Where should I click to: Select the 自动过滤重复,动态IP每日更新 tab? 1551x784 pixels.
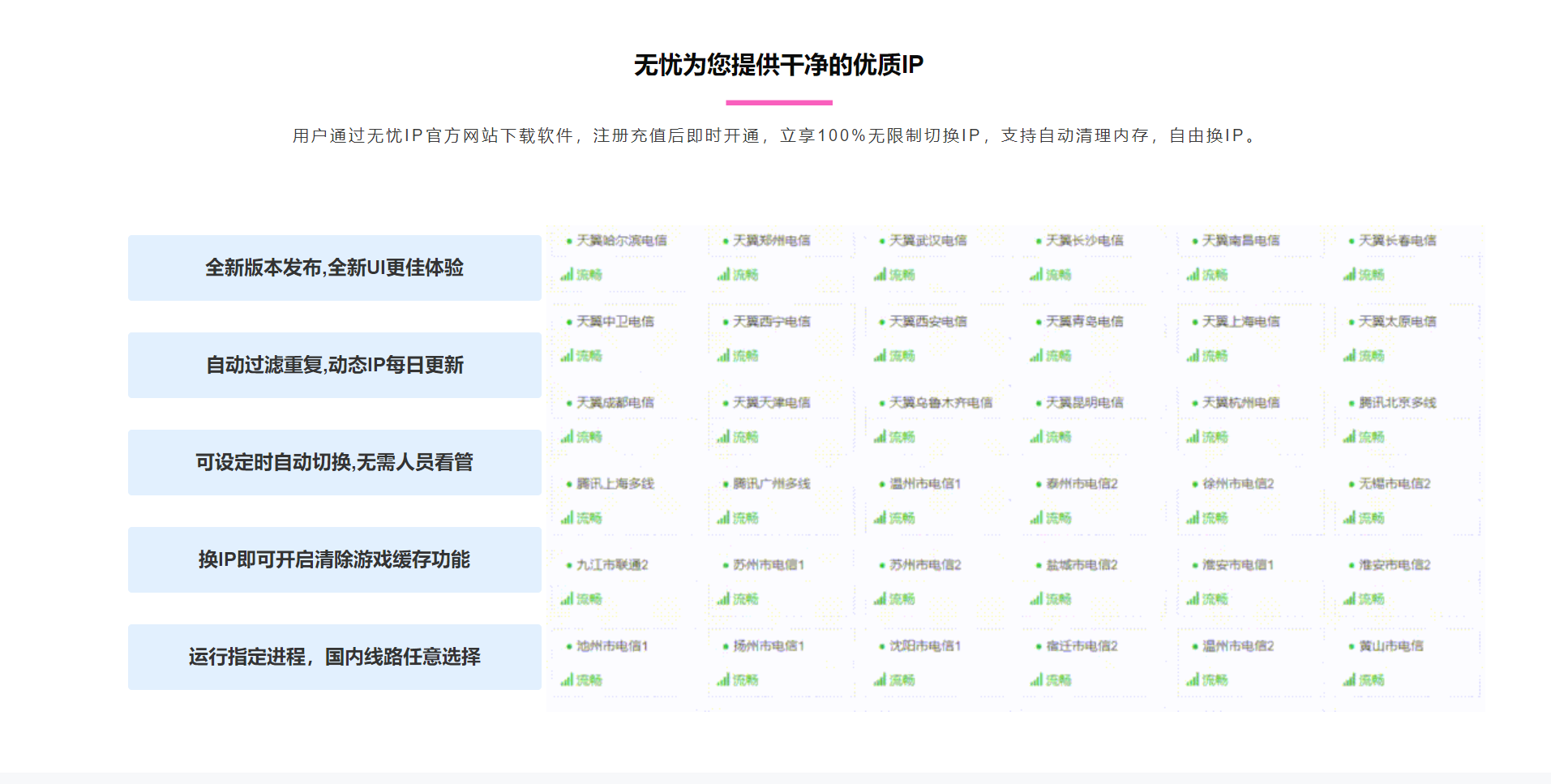click(x=334, y=365)
